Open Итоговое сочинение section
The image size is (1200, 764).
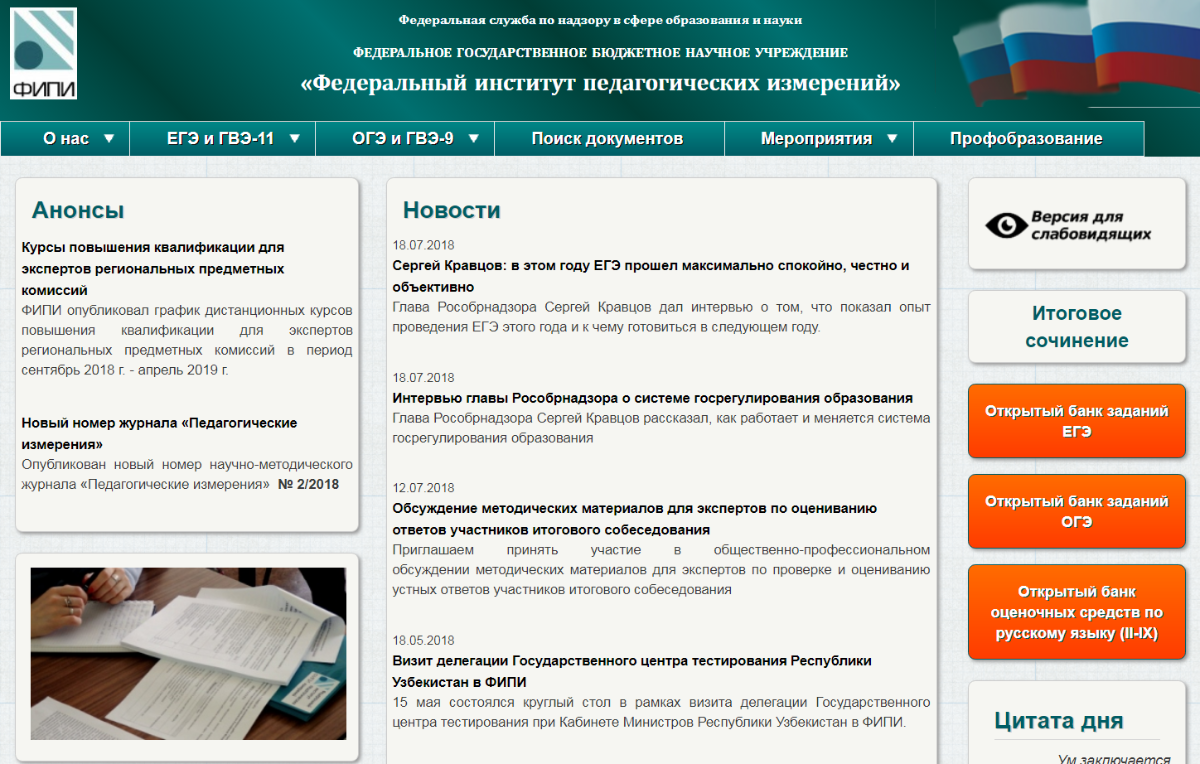click(1077, 327)
